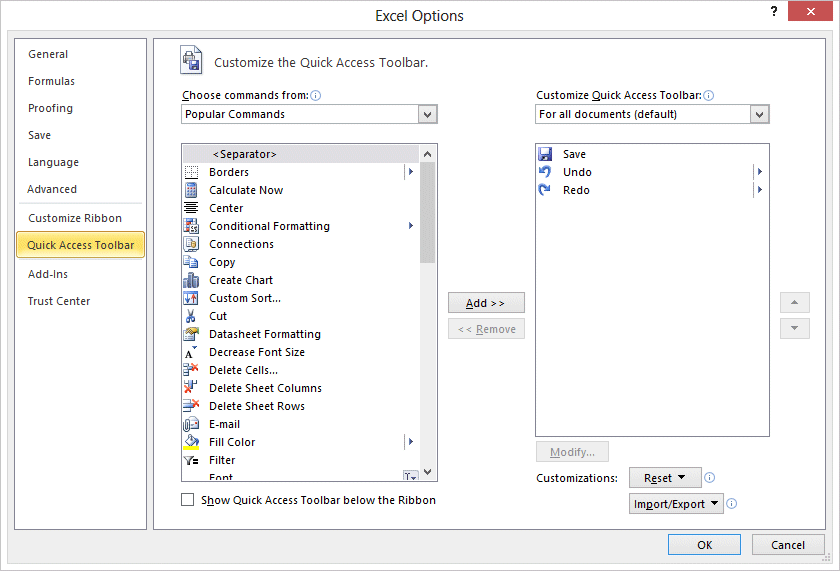Expand the Fill Color submenu arrow

pyautogui.click(x=410, y=442)
